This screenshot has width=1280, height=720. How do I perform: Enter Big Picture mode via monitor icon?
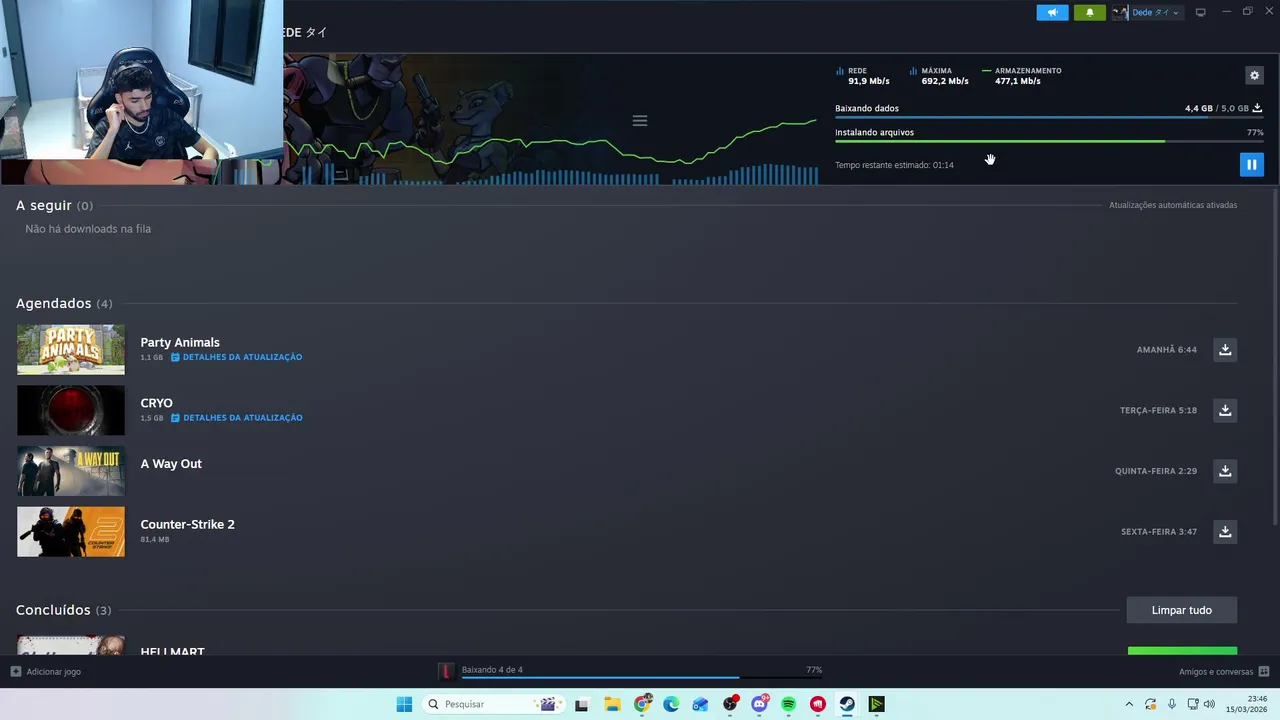coord(1200,12)
